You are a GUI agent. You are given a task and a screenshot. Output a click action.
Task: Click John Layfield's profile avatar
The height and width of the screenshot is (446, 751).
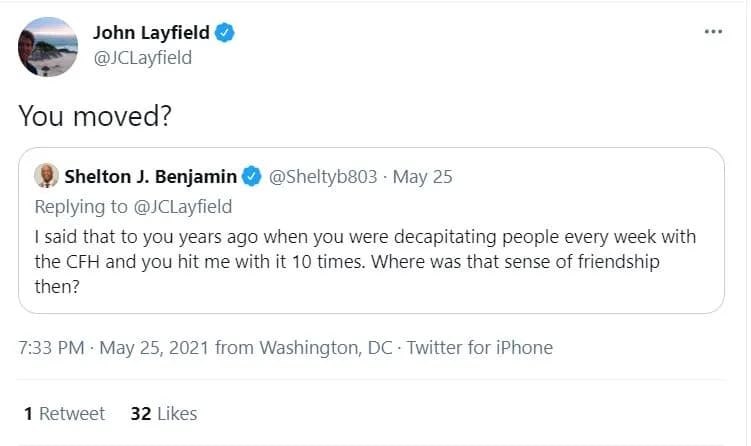click(48, 47)
